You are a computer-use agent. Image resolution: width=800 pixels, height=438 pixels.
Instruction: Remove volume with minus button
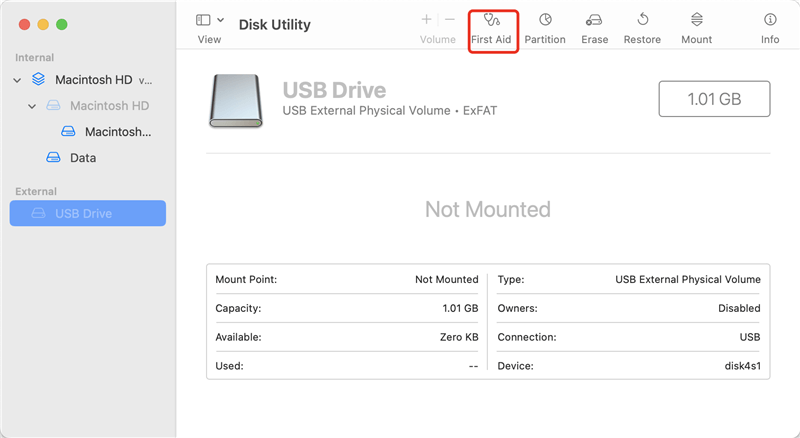(449, 20)
